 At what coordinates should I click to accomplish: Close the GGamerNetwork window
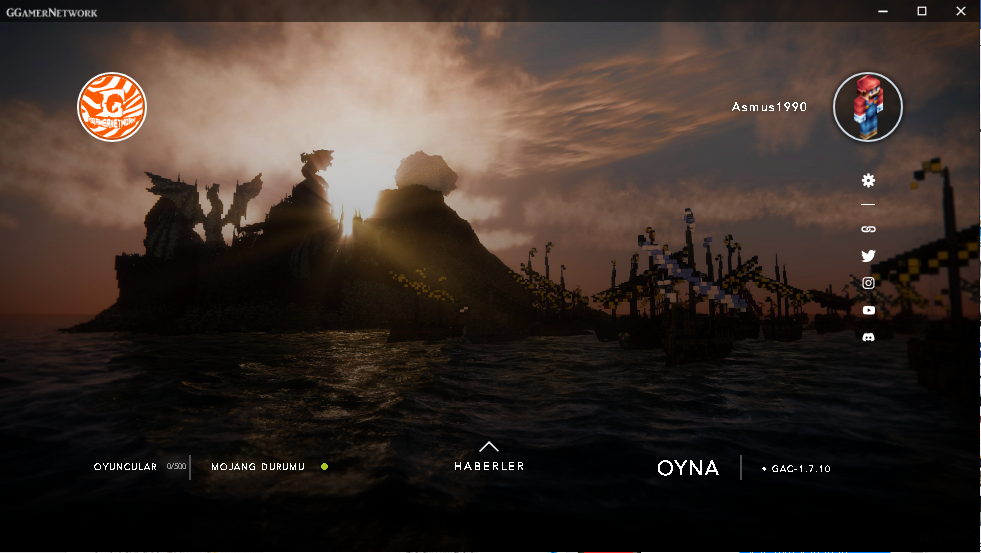(x=961, y=11)
